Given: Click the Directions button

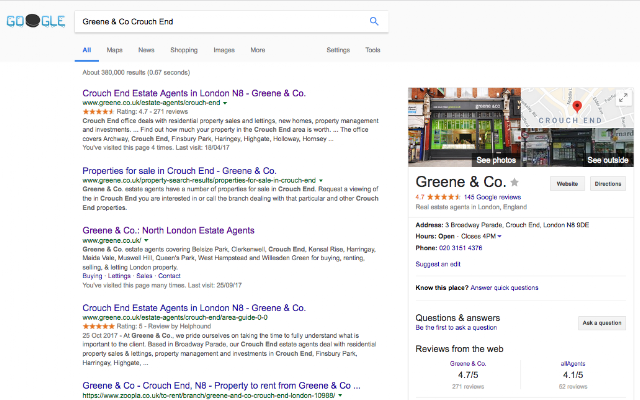Looking at the screenshot, I should point(608,184).
